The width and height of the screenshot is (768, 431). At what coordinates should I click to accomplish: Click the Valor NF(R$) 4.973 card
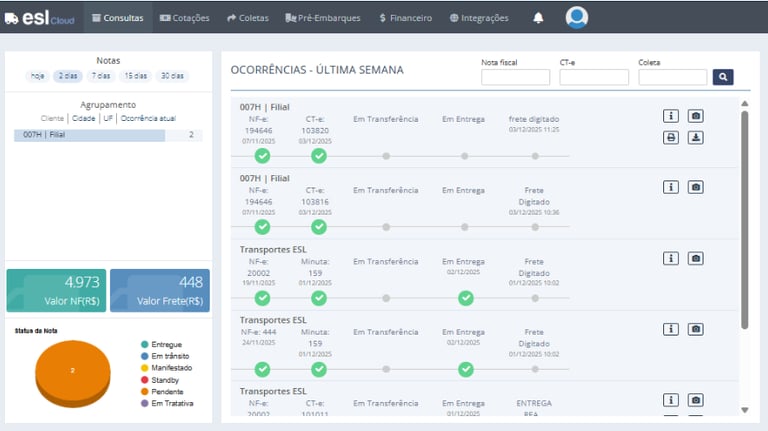56,290
